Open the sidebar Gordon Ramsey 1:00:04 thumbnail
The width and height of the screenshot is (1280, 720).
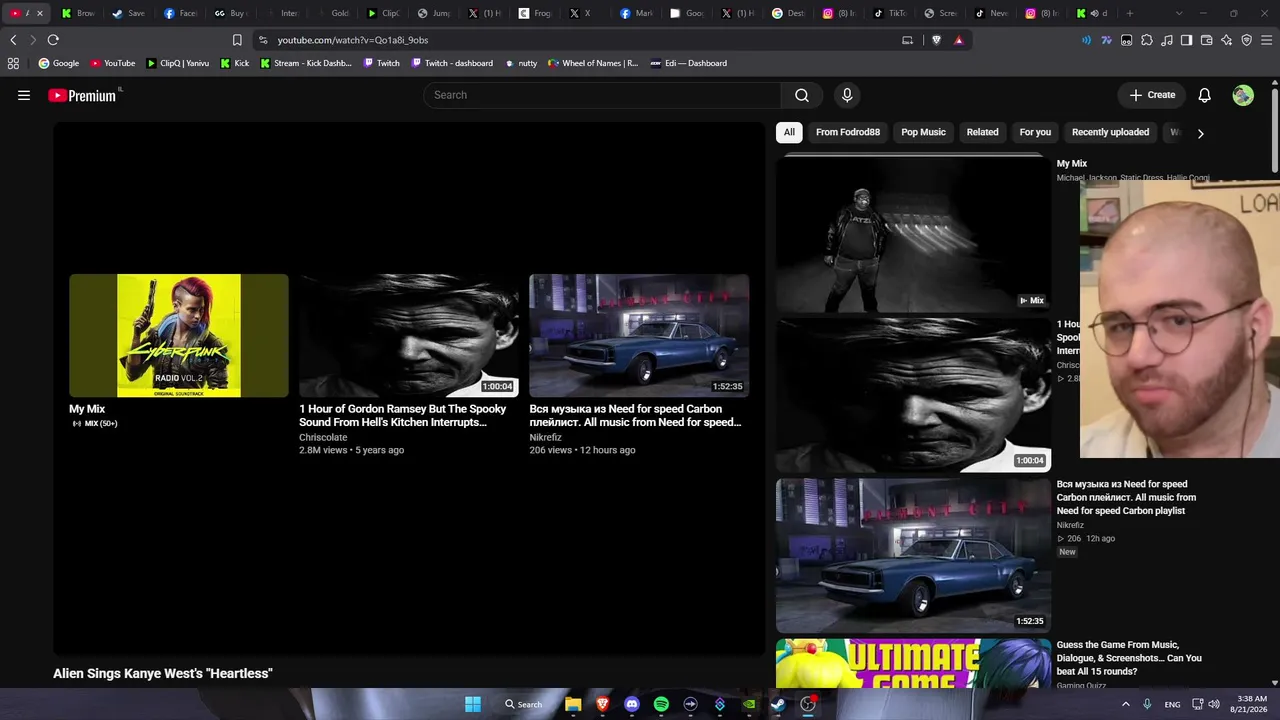point(913,395)
